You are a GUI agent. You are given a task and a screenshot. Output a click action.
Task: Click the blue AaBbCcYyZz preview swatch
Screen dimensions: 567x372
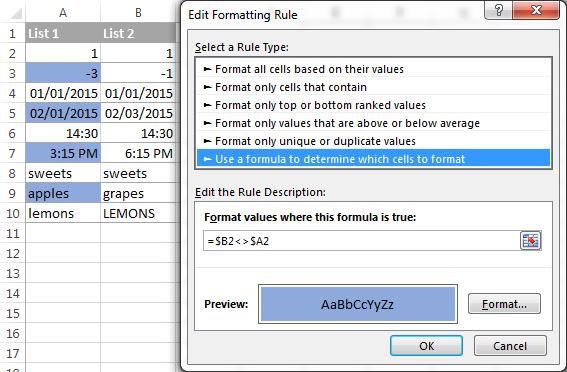point(358,304)
